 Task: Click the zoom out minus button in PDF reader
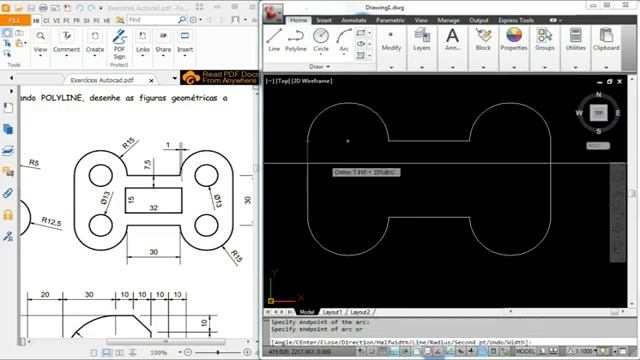pyautogui.click(x=188, y=352)
